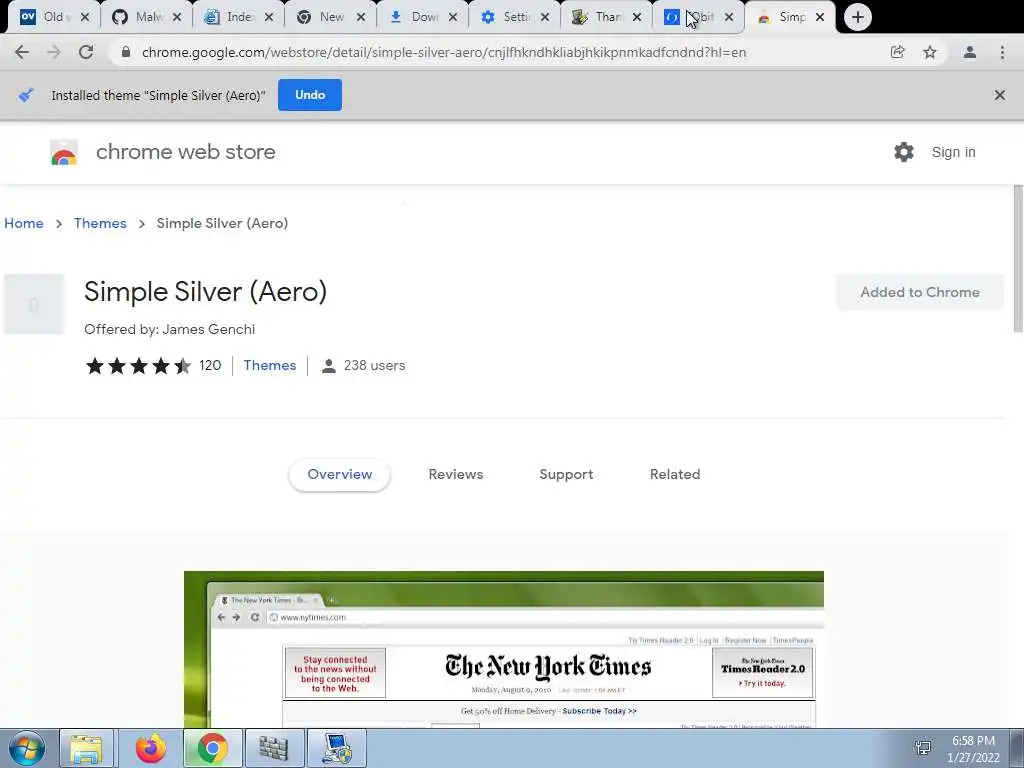Click the browser forward arrow
The width and height of the screenshot is (1024, 768).
[54, 52]
